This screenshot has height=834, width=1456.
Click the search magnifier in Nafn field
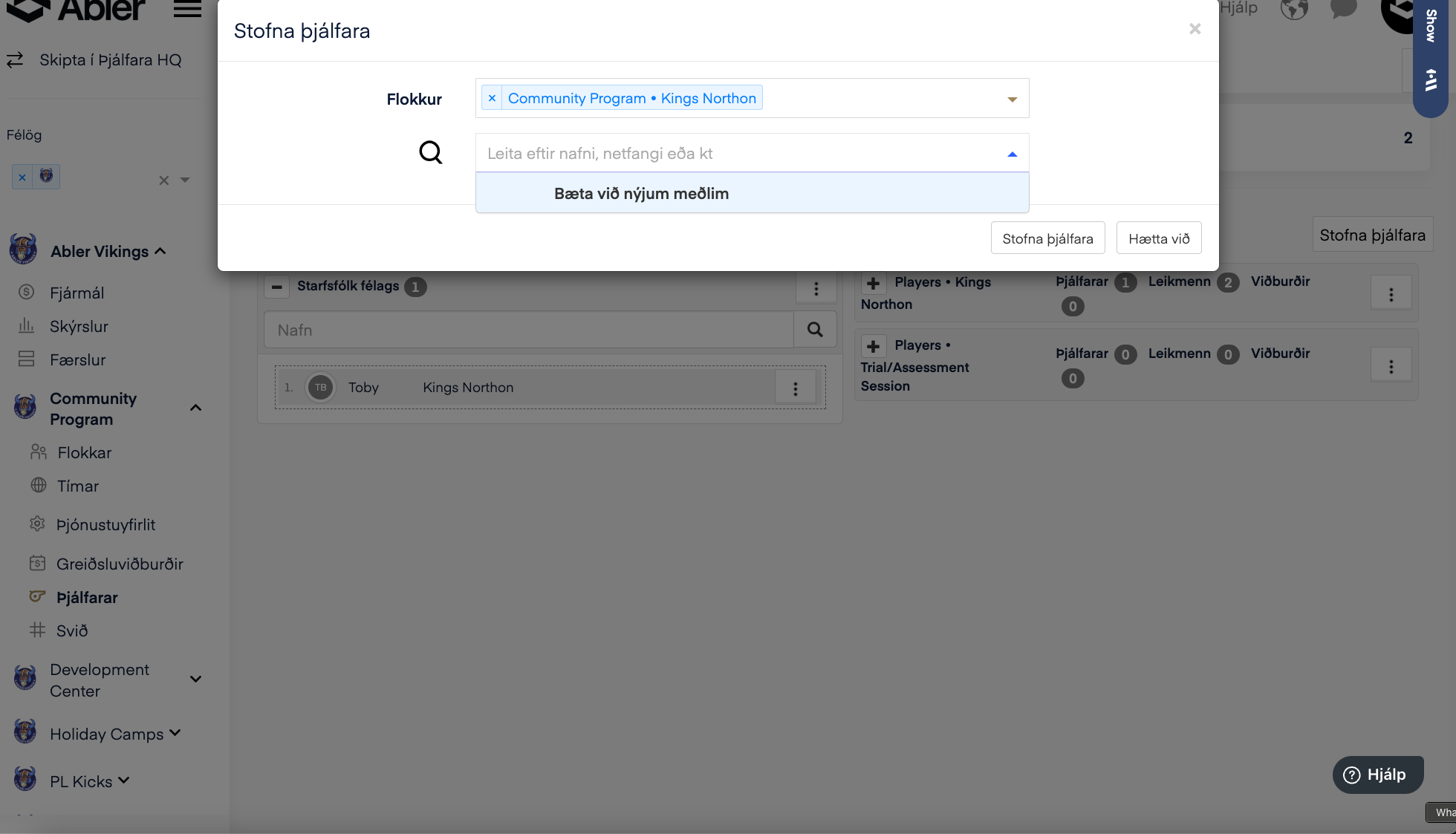coord(815,330)
